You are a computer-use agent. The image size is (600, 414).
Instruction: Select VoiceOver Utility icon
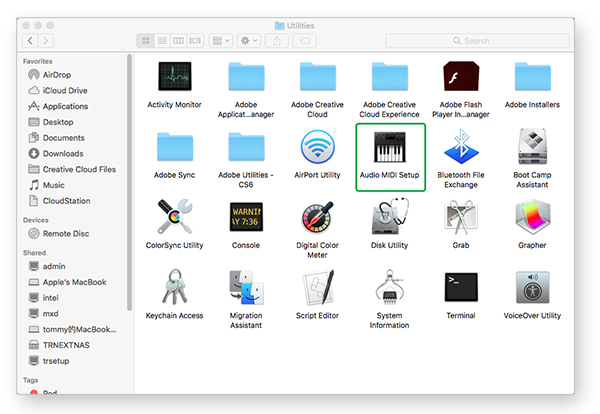533,287
